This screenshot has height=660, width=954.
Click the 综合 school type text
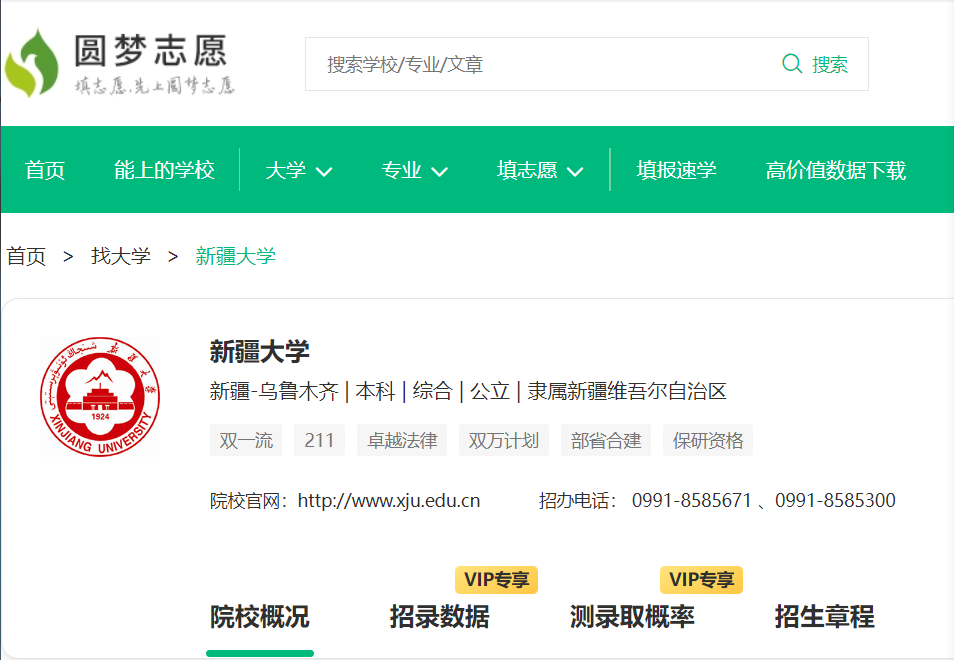(433, 391)
